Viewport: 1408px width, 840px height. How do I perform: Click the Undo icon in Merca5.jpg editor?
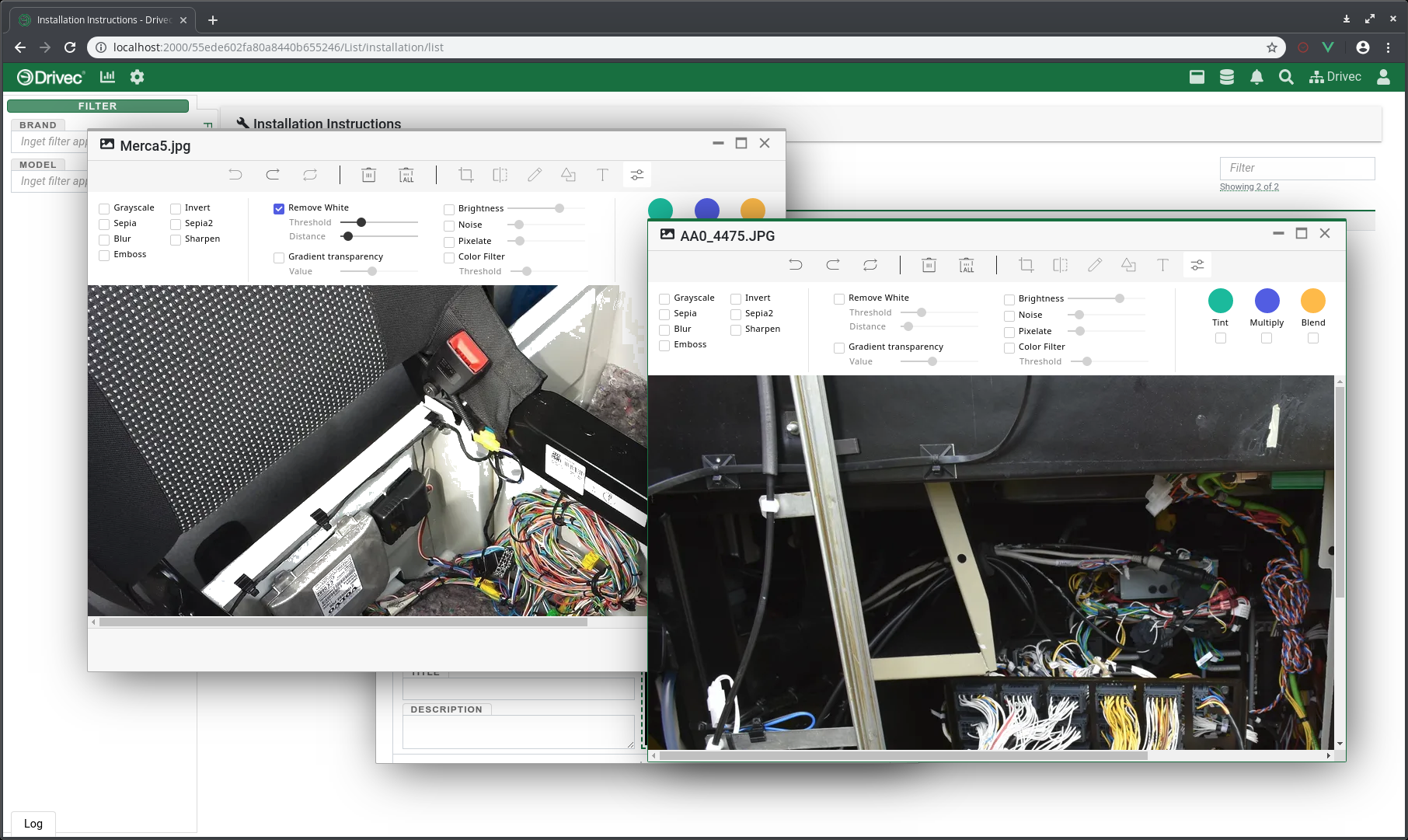(236, 175)
